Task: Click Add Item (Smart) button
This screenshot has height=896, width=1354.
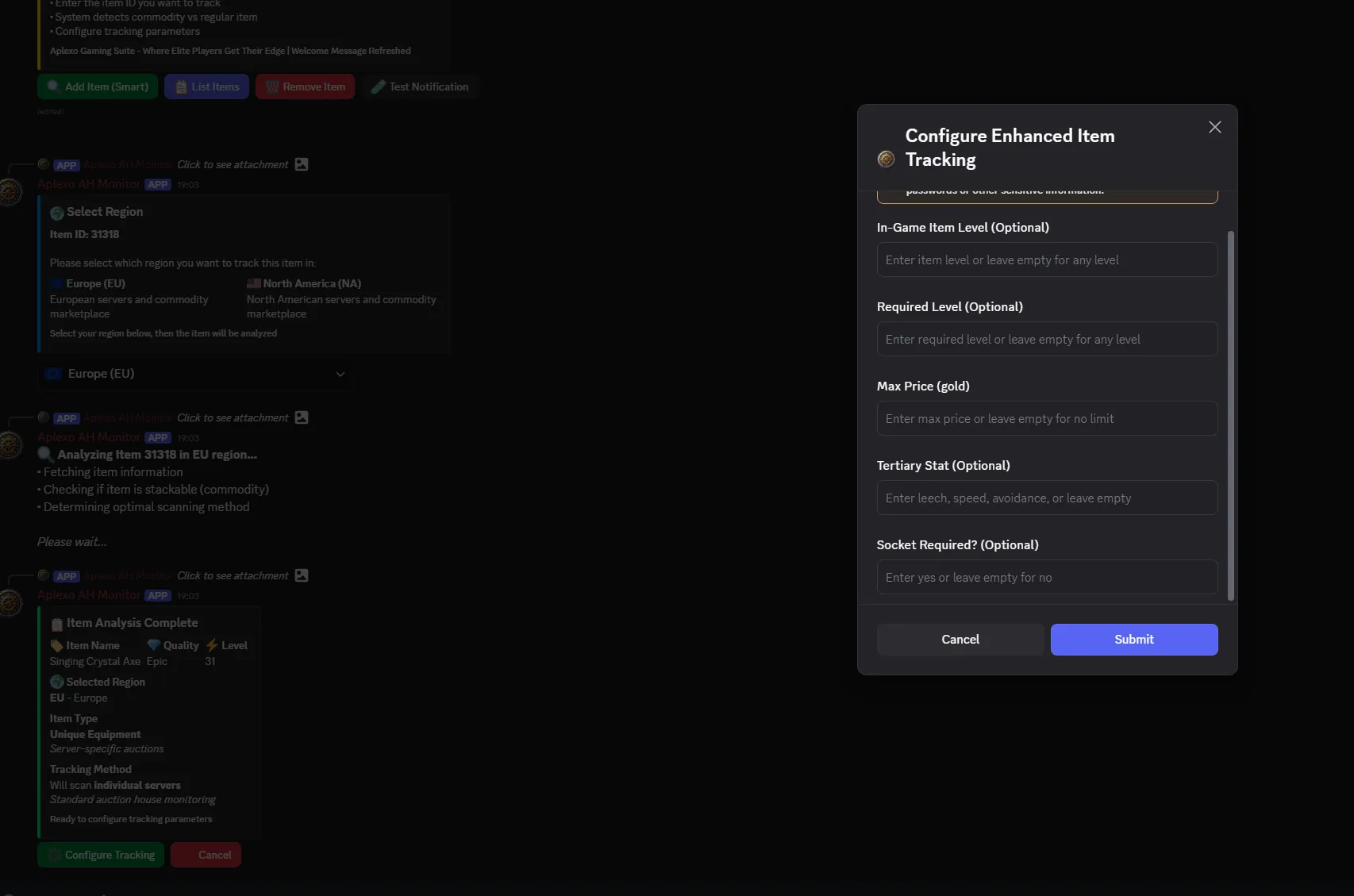Action: (x=98, y=87)
